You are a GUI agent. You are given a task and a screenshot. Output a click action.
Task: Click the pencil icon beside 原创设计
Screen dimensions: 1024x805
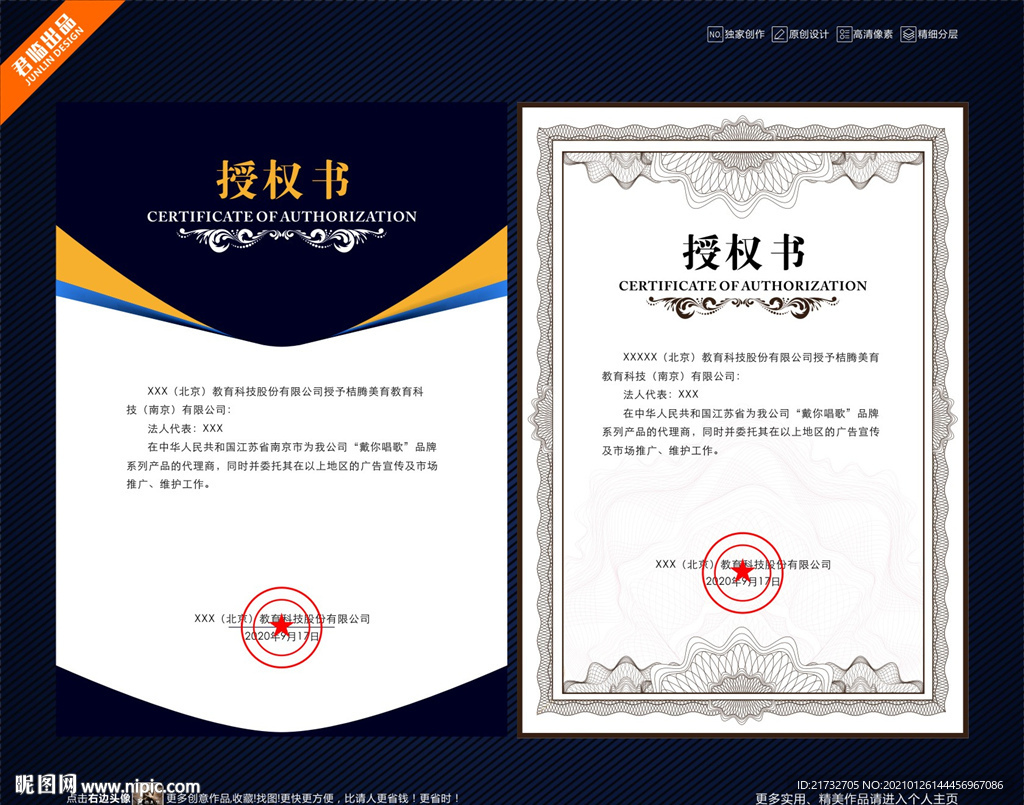(x=779, y=35)
